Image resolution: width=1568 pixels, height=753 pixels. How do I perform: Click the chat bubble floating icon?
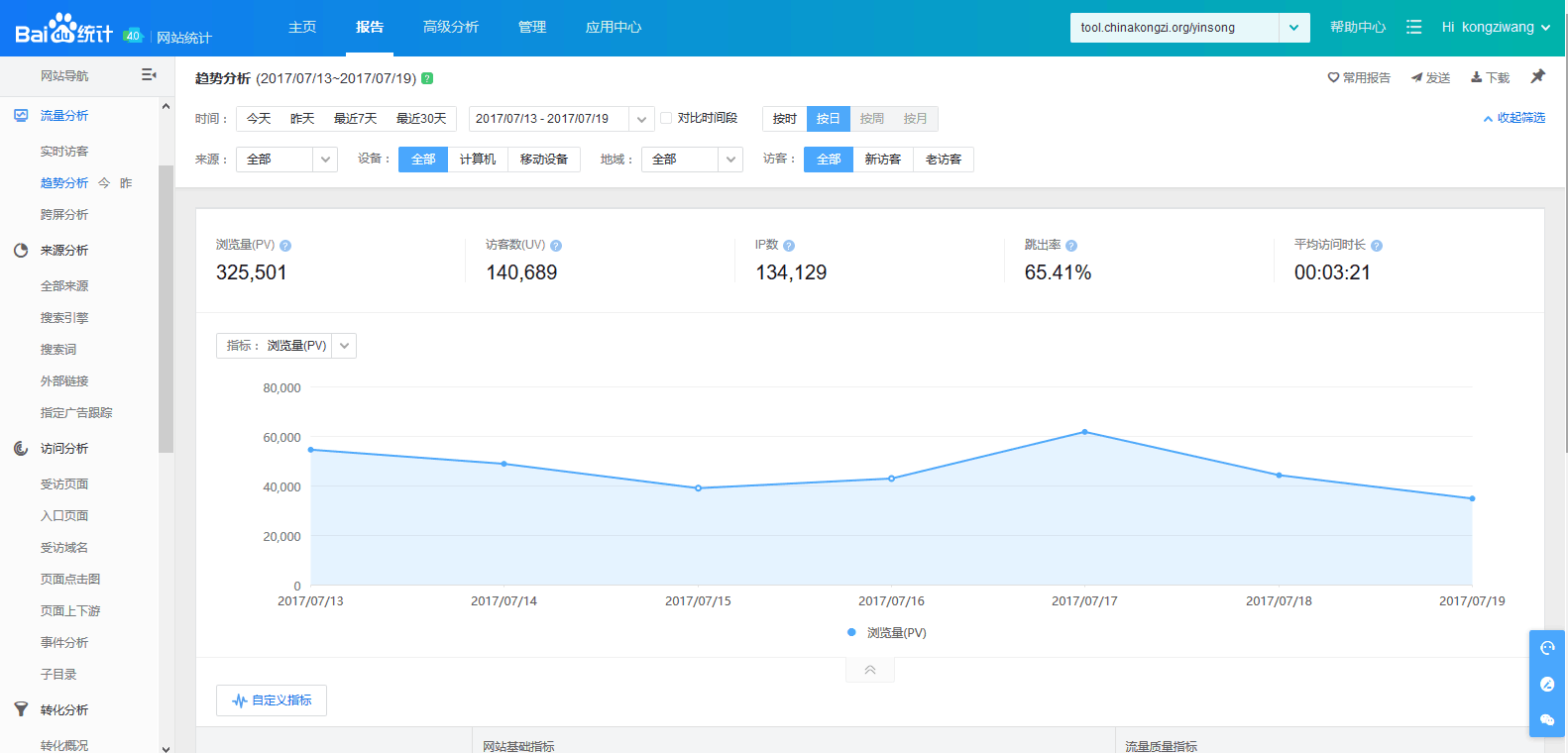point(1546,719)
